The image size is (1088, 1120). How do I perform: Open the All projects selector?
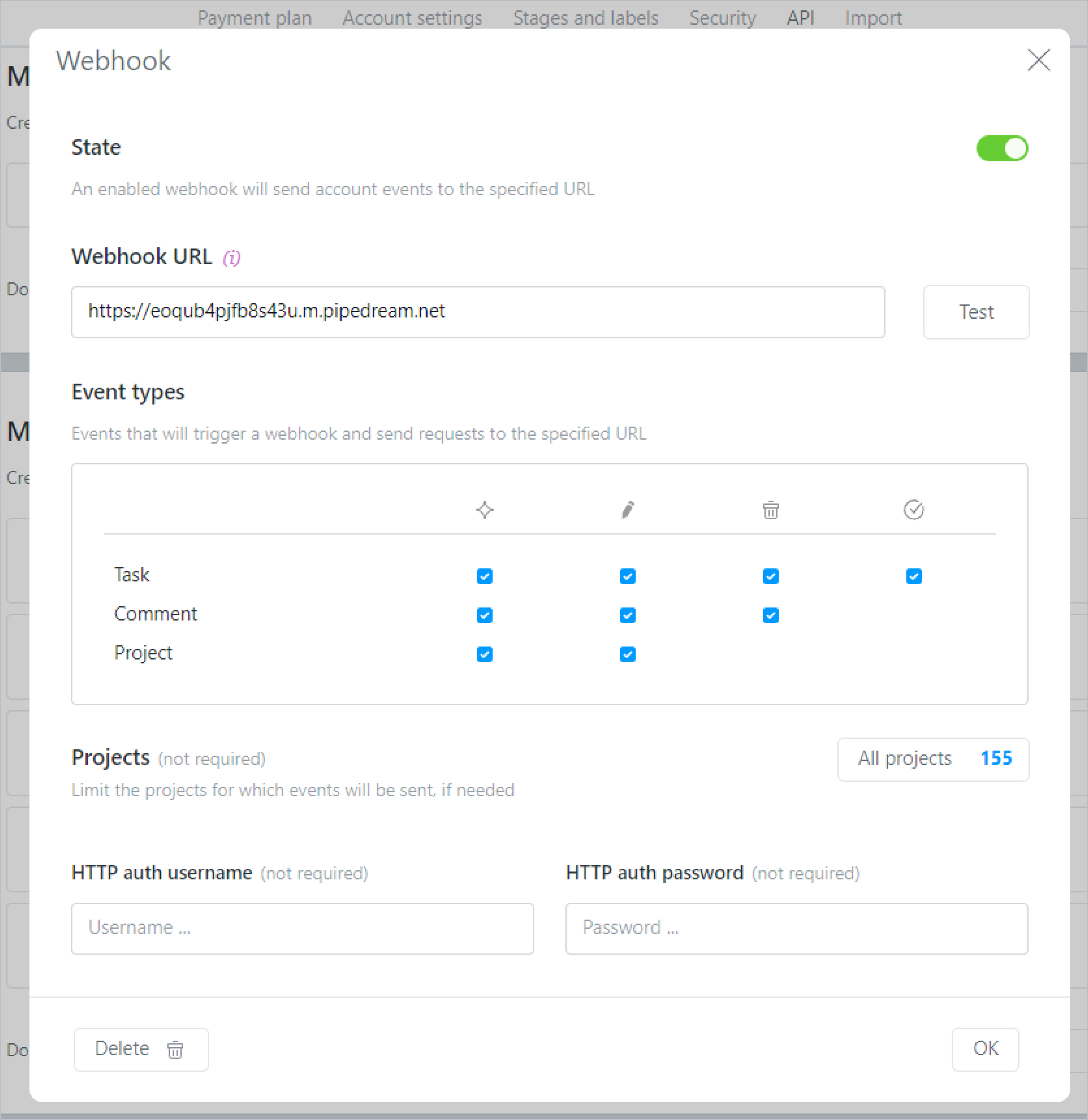point(932,759)
